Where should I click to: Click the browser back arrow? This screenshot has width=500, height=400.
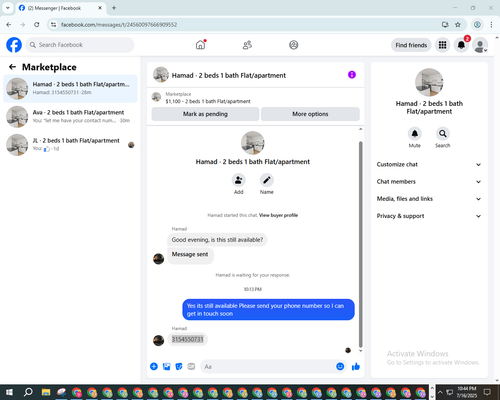pyautogui.click(x=9, y=25)
